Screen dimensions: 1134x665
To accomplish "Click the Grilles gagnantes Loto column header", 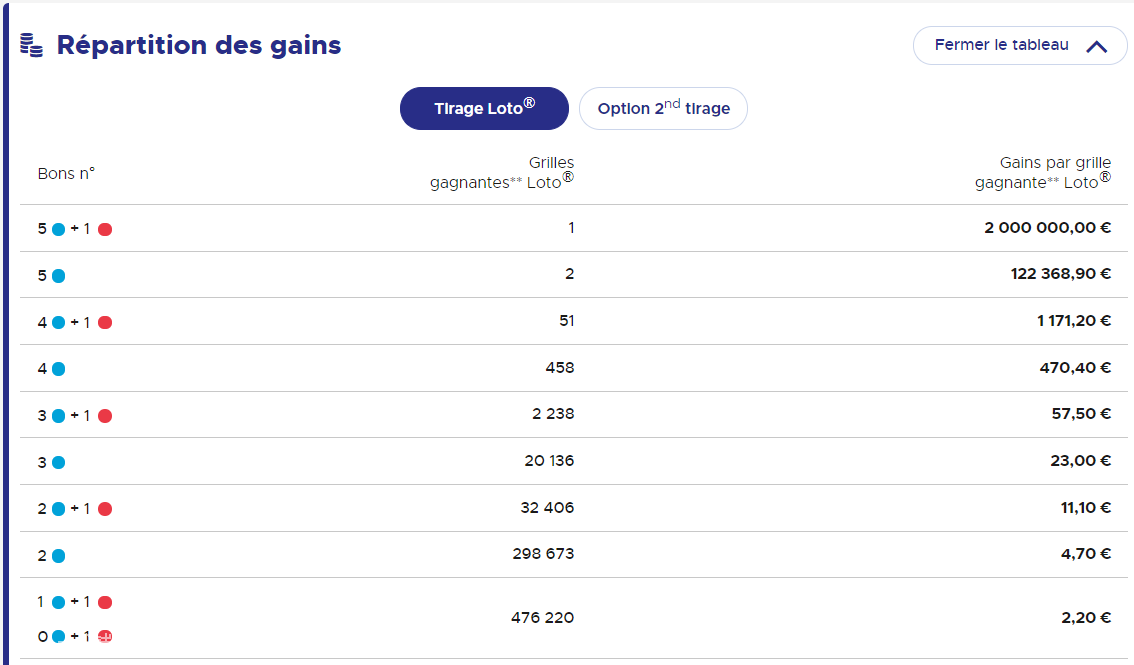I will 502,173.
